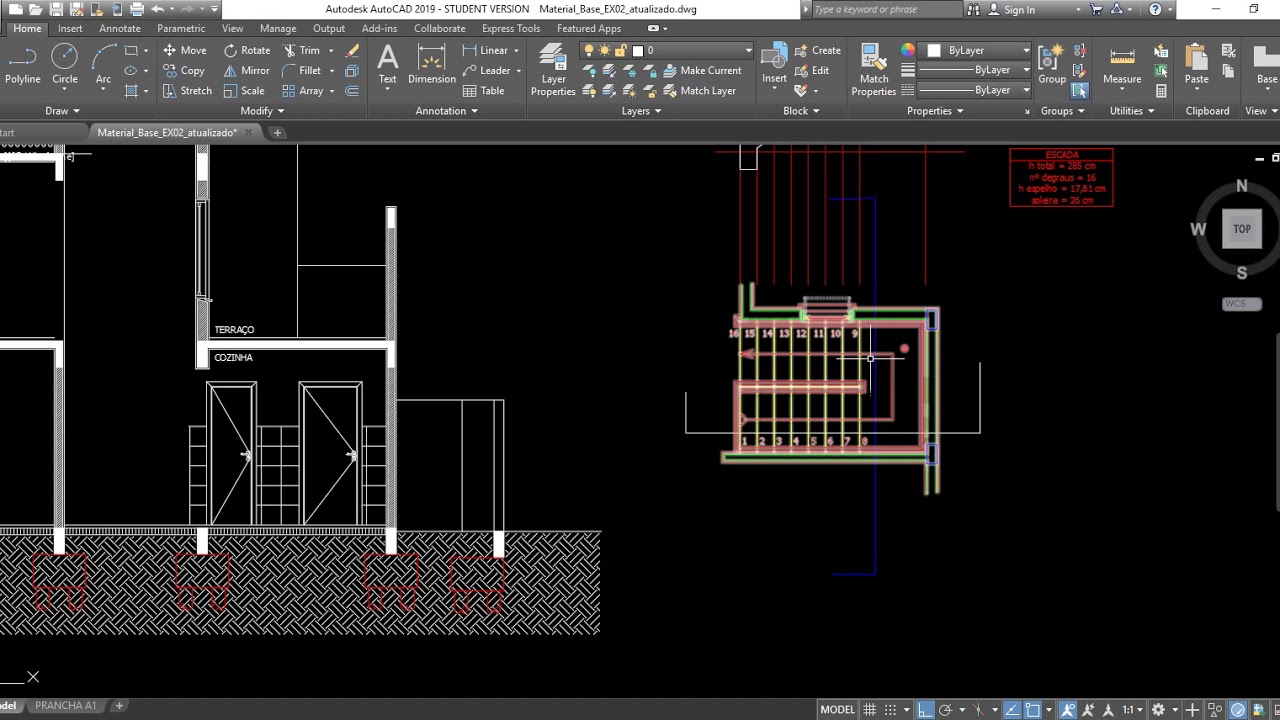Screen dimensions: 1280x720
Task: Click the Erase tool in Modify panel
Action: [352, 50]
